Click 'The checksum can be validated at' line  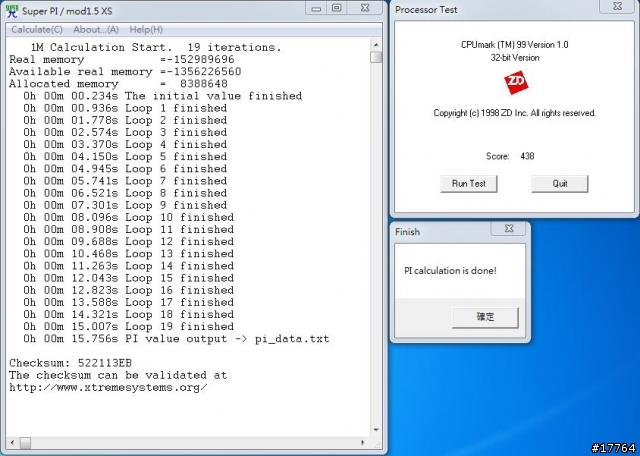(x=118, y=375)
